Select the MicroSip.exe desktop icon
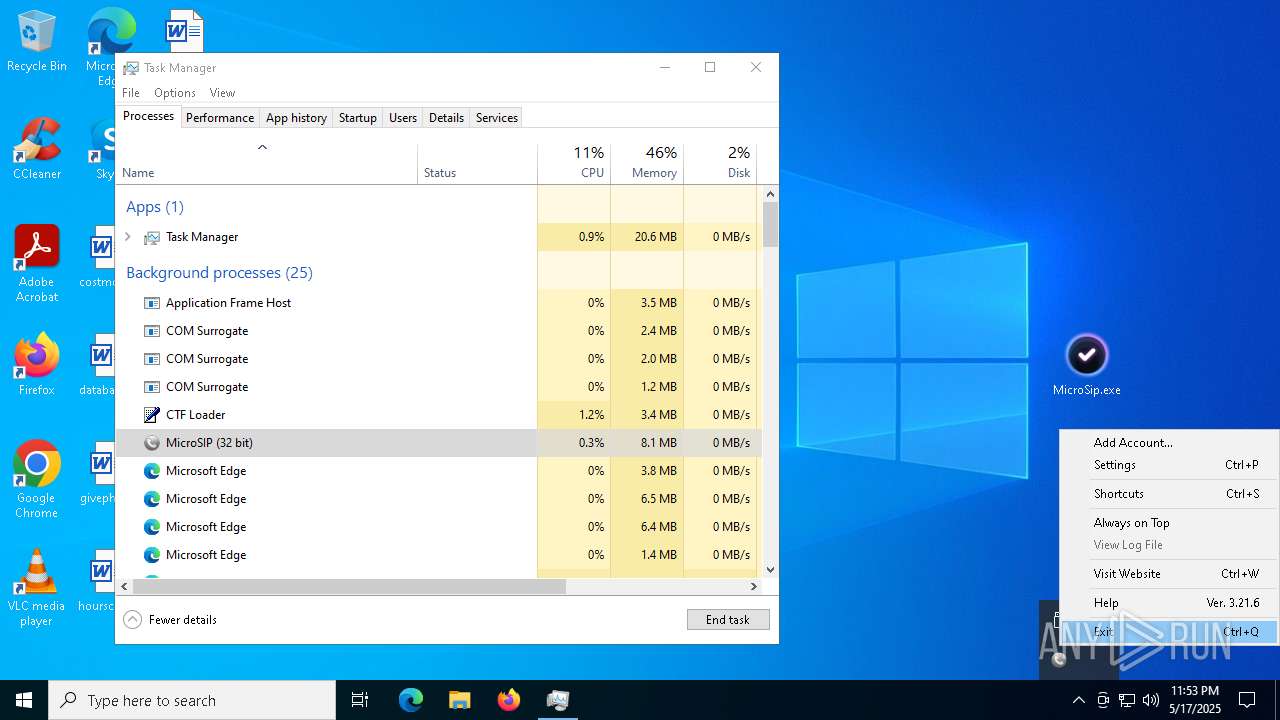 1087,365
